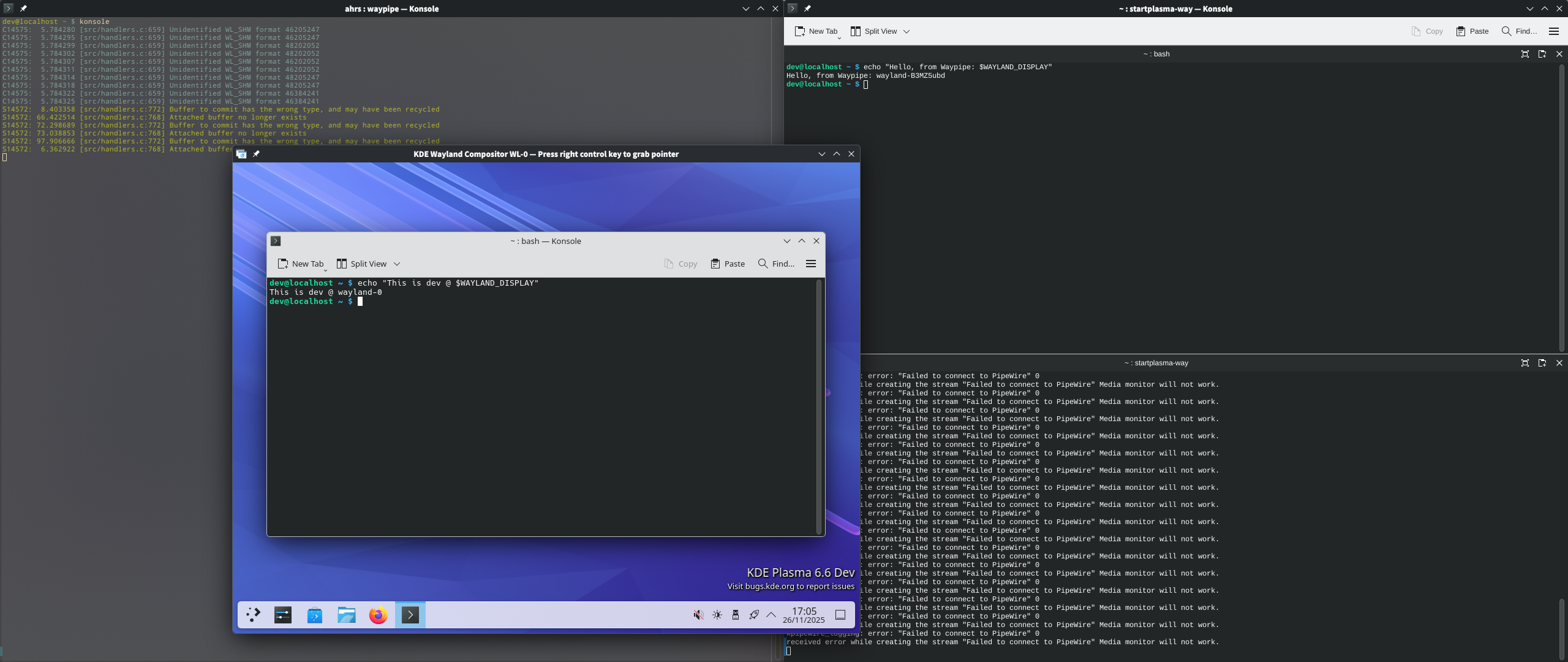Click the startplasma-way pane scrollbar
This screenshot has height=662, width=1568.
pyautogui.click(x=1561, y=628)
